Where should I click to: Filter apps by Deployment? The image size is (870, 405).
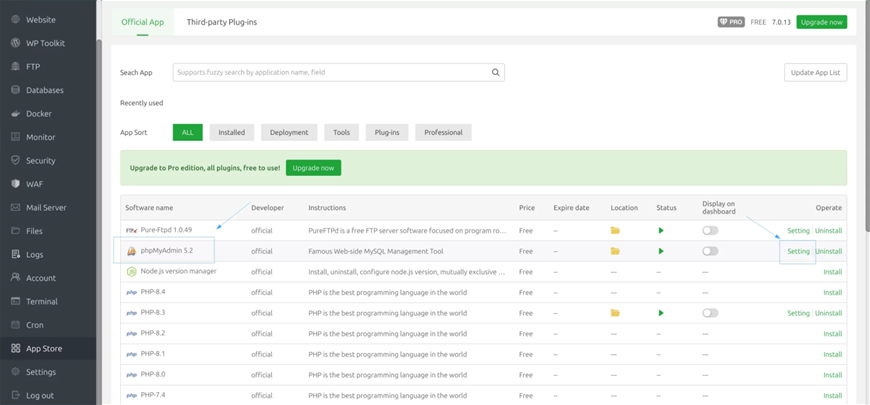click(x=289, y=133)
